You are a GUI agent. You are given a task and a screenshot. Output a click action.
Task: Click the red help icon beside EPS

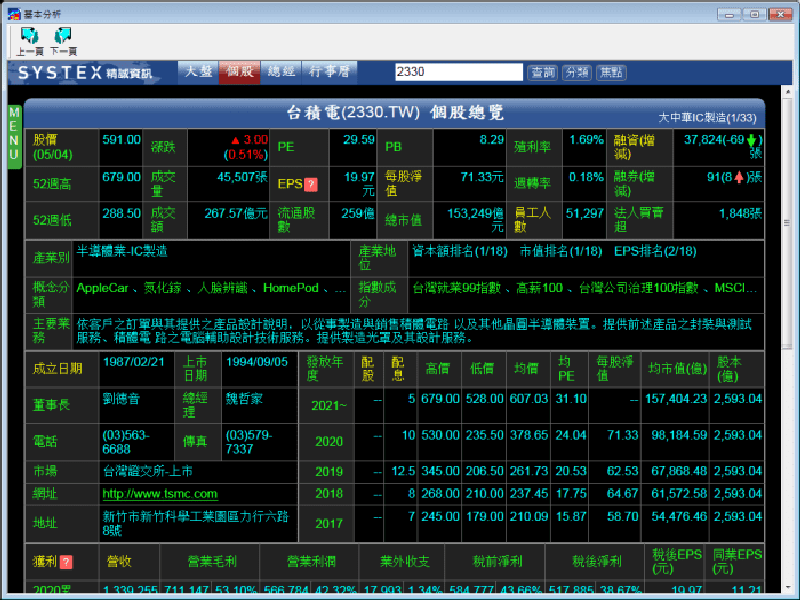click(x=310, y=184)
